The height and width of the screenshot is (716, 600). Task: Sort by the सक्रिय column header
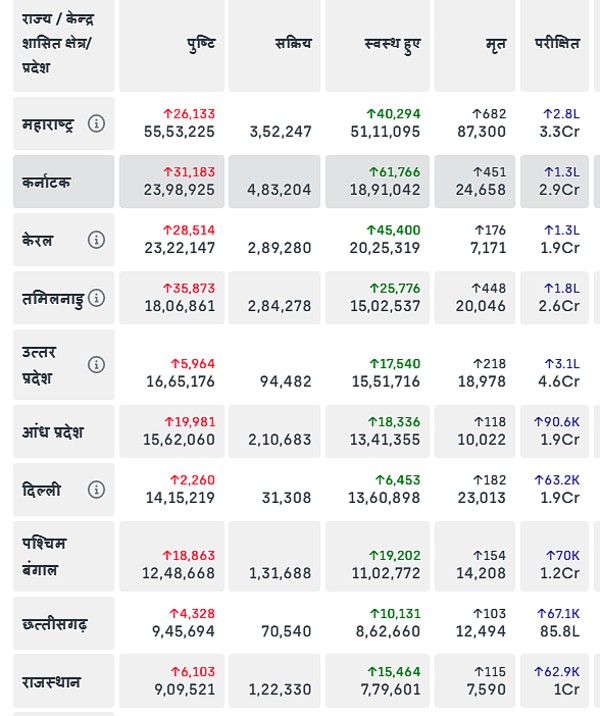pyautogui.click(x=293, y=44)
